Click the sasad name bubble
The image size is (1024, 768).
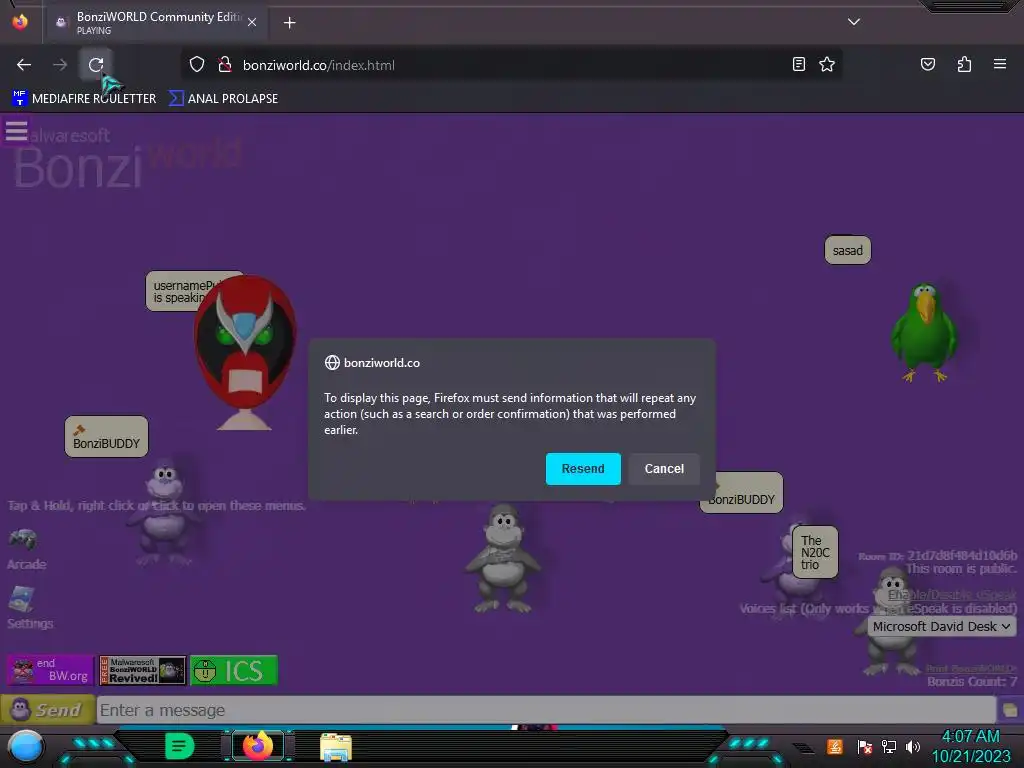(848, 250)
